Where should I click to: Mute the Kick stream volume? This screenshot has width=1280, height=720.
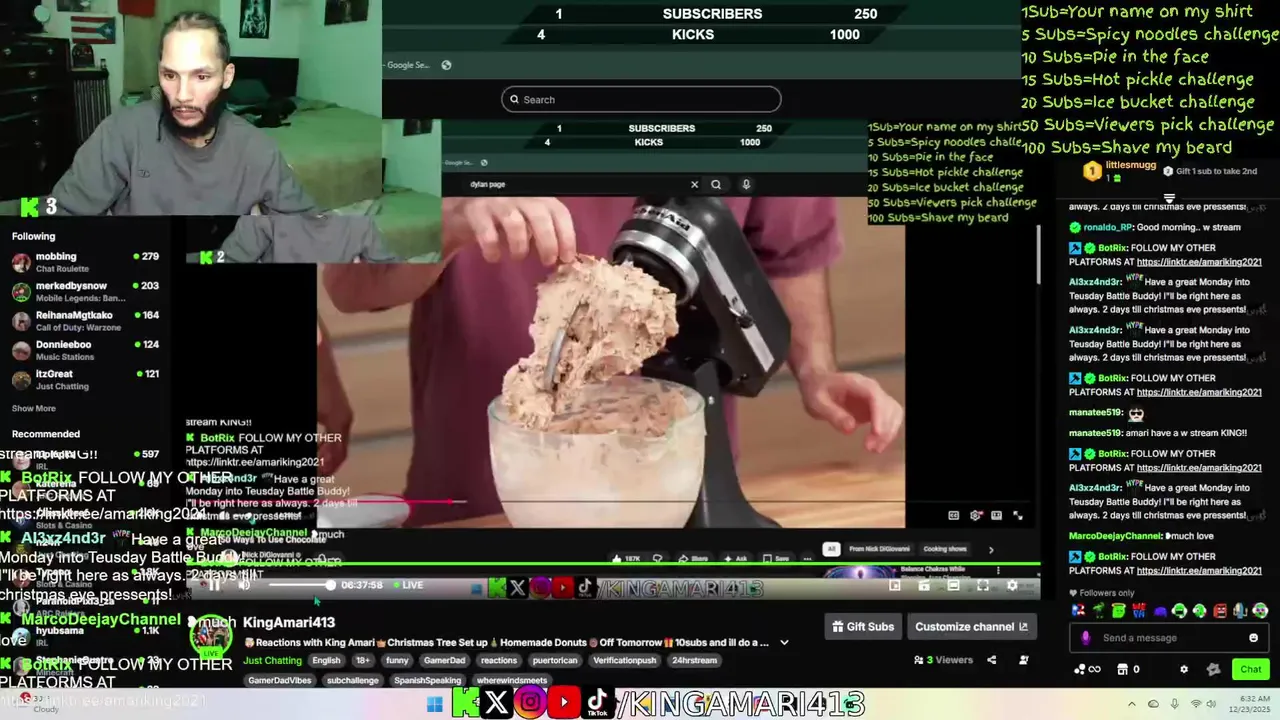(244, 585)
